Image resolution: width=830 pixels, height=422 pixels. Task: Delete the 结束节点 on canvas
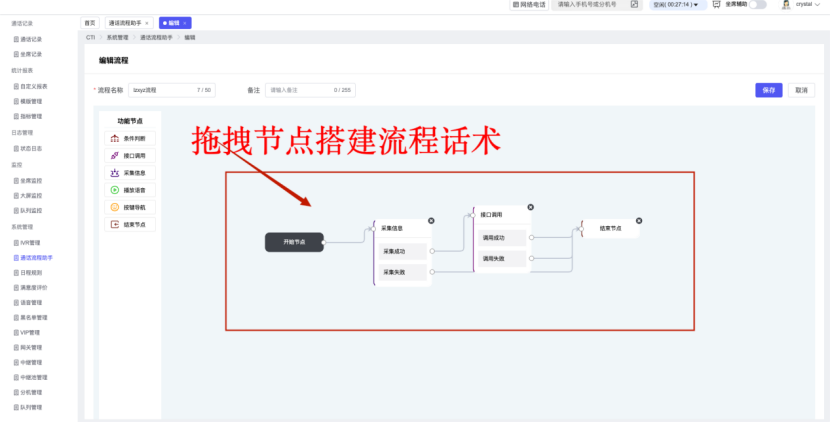point(639,220)
